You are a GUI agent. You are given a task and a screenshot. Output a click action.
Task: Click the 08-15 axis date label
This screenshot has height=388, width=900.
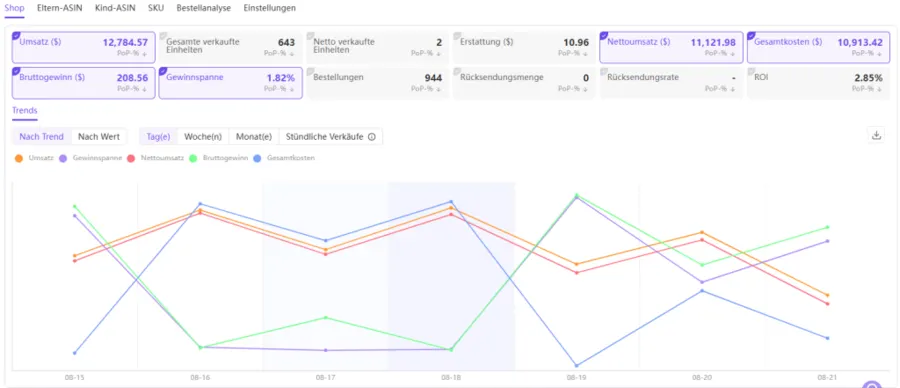tap(75, 378)
